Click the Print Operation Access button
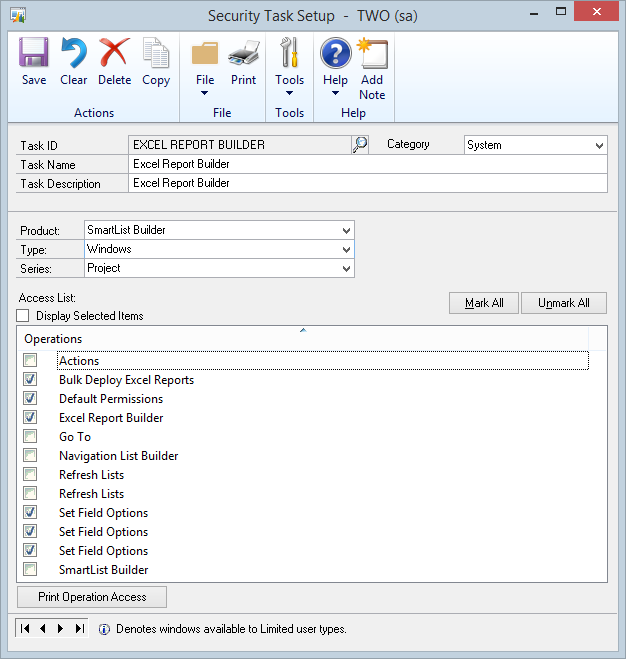 coord(92,597)
